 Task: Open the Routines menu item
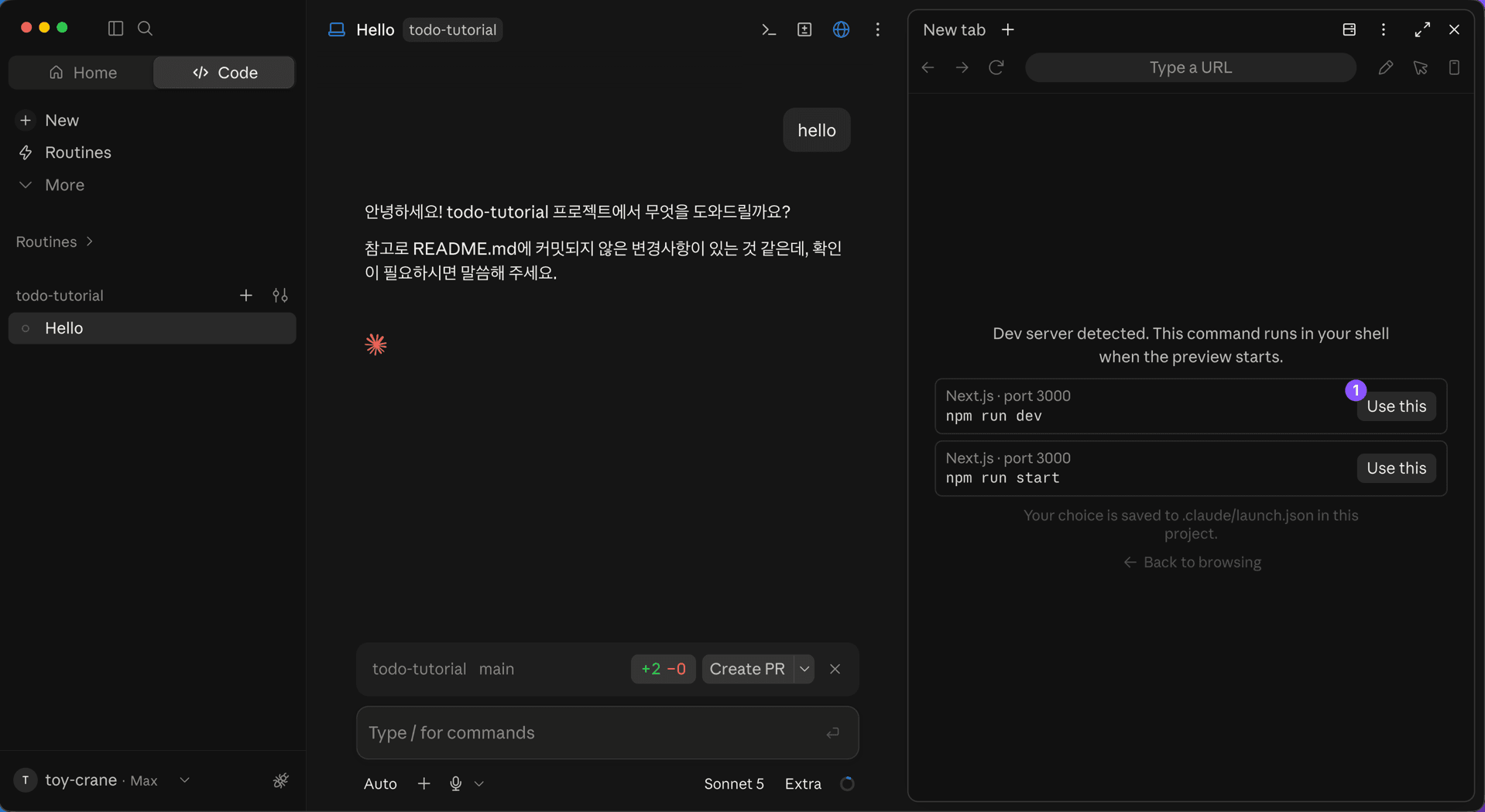(77, 152)
